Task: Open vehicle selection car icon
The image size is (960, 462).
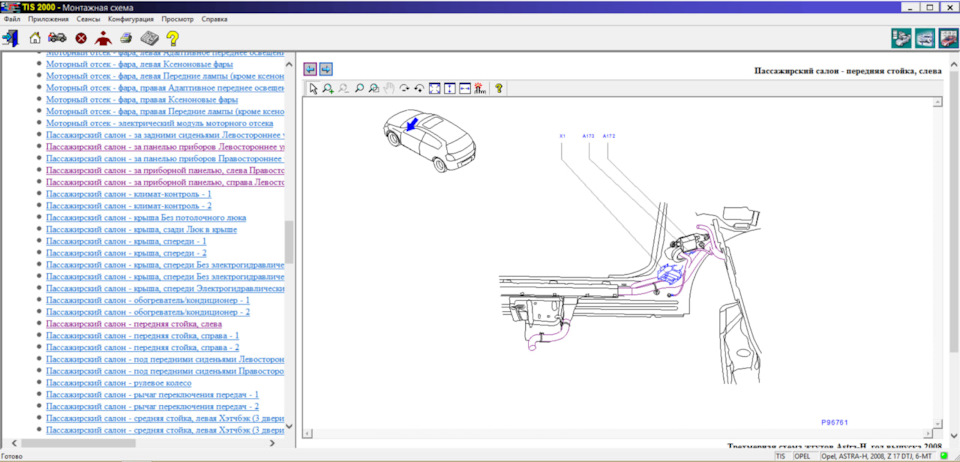Action: pos(58,38)
